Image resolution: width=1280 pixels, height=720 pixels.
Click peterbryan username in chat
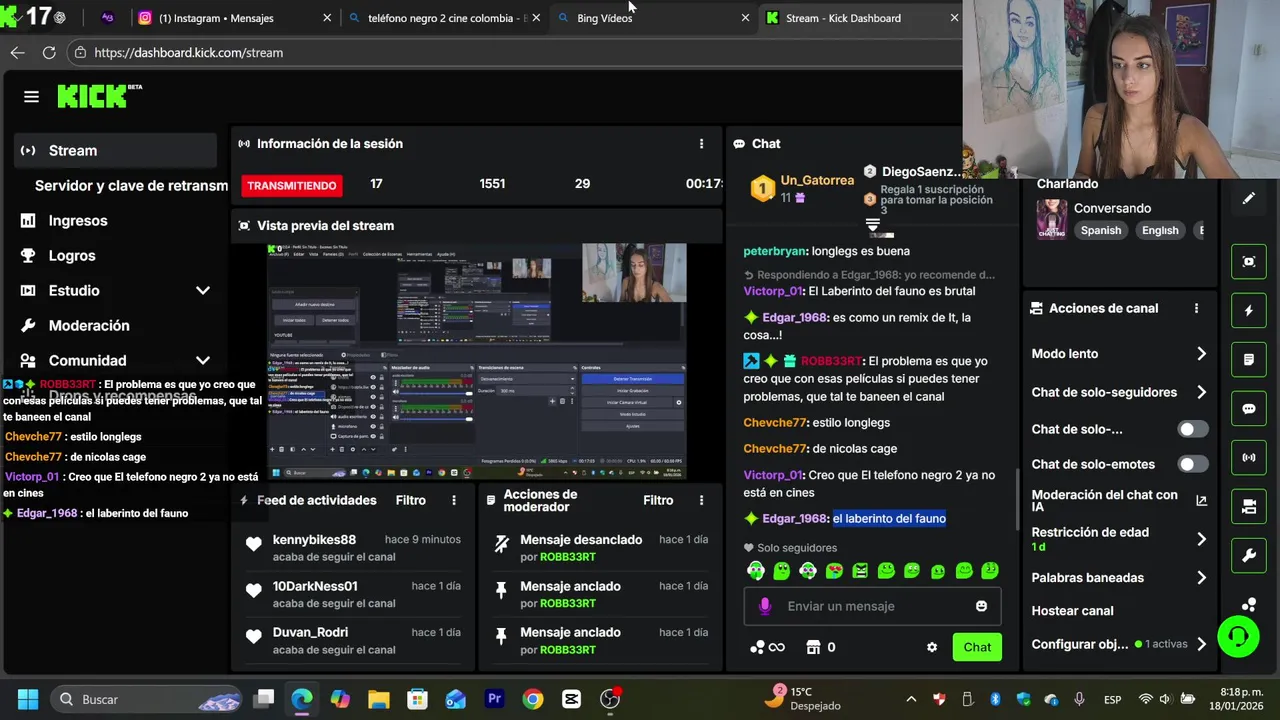[774, 251]
